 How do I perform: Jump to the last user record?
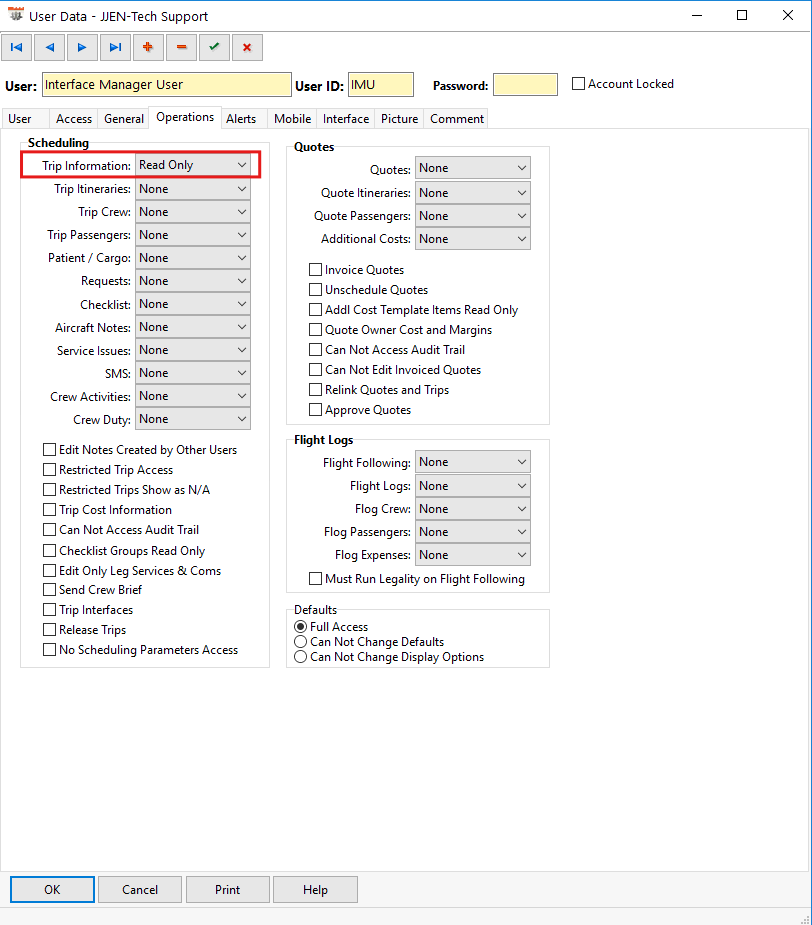[115, 47]
